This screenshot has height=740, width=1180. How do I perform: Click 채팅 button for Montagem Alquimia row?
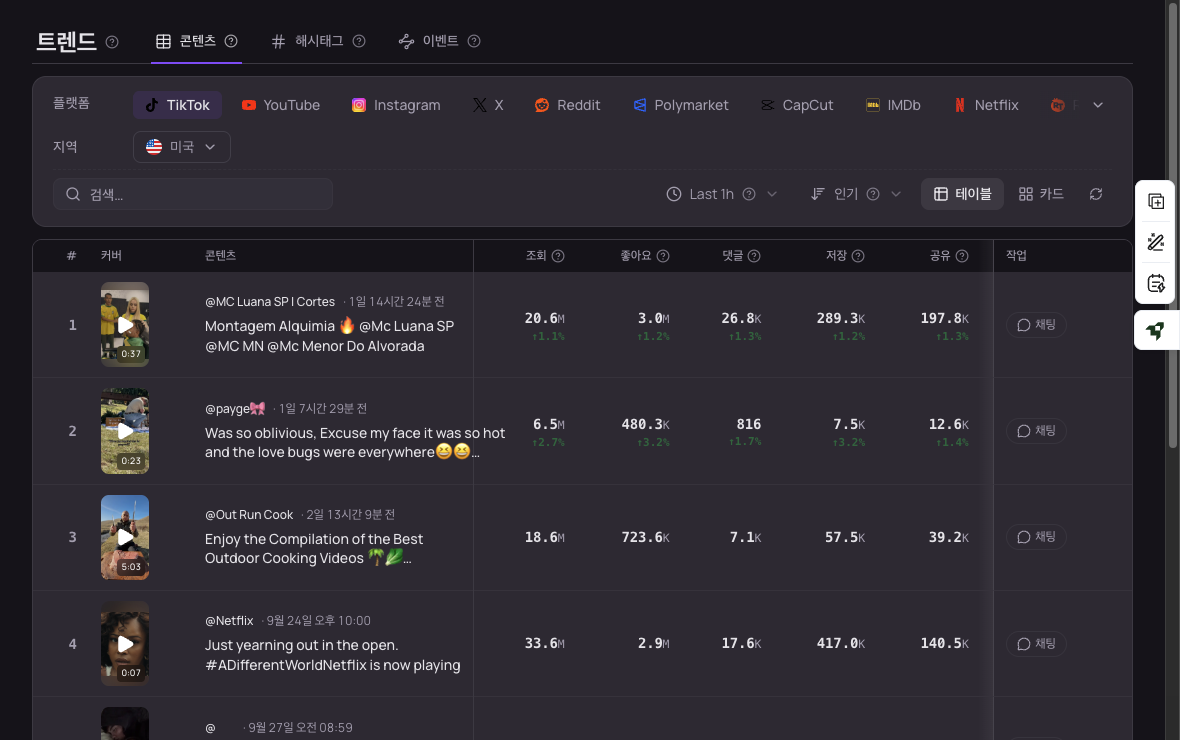pos(1036,324)
